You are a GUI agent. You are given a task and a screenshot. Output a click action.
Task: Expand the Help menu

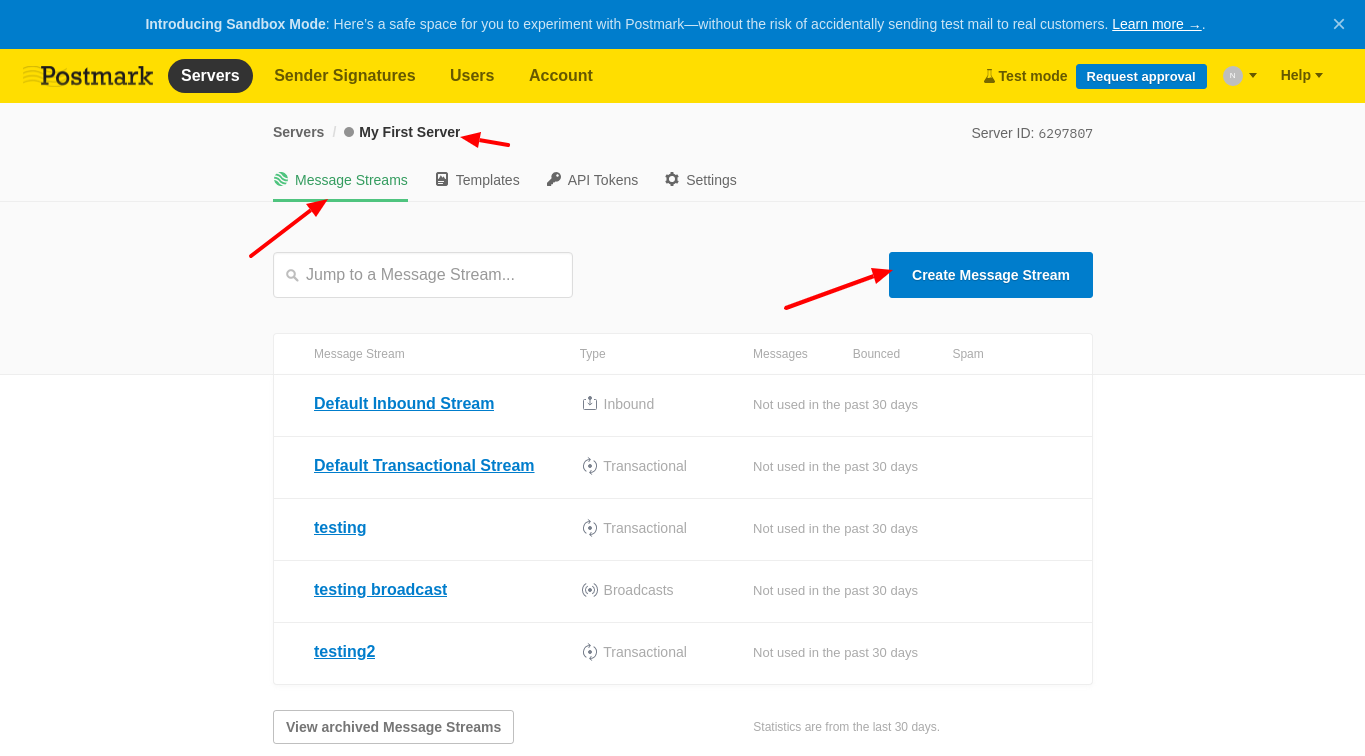click(1302, 75)
